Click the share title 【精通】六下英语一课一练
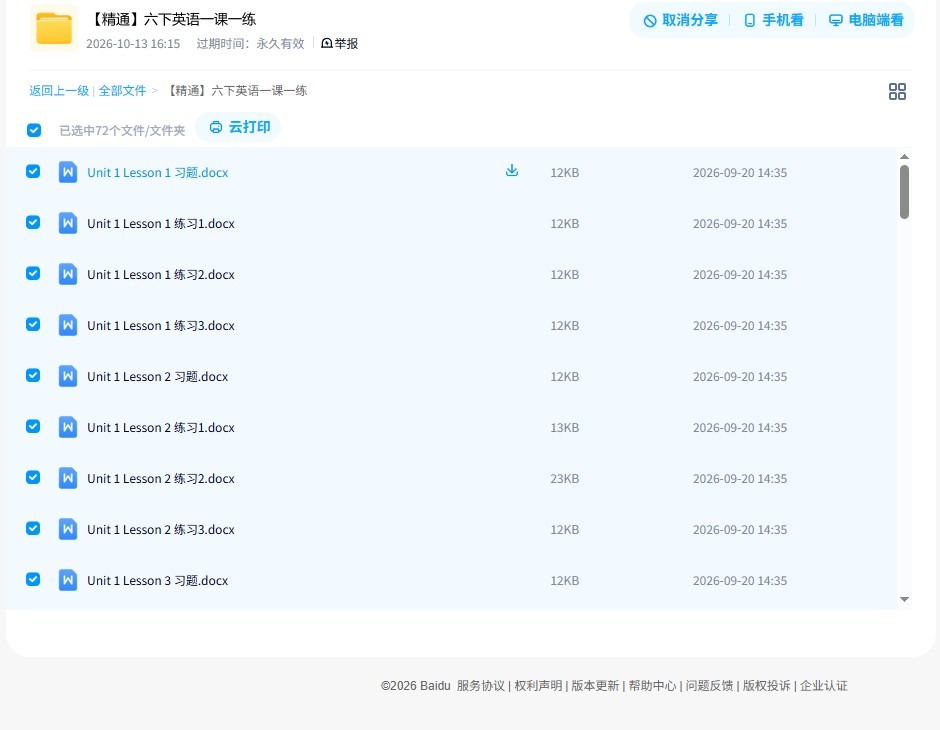Viewport: 940px width, 730px height. (172, 19)
